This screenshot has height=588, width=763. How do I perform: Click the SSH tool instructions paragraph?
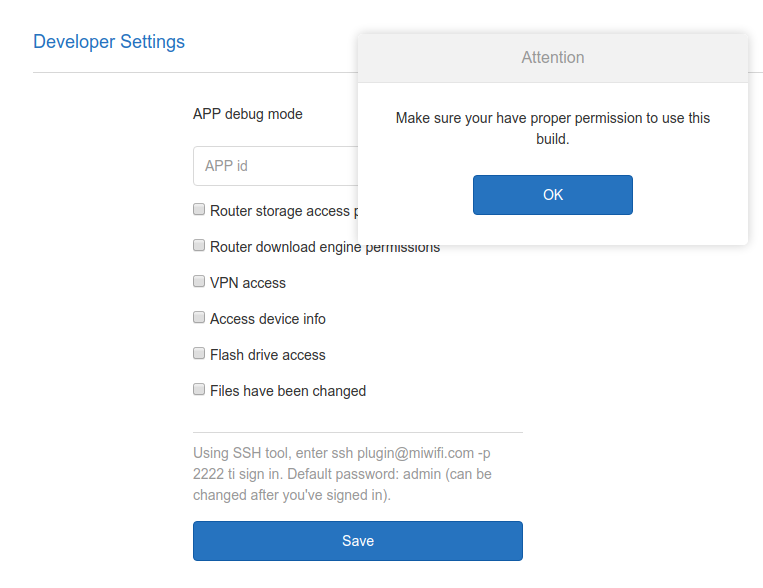pos(342,474)
